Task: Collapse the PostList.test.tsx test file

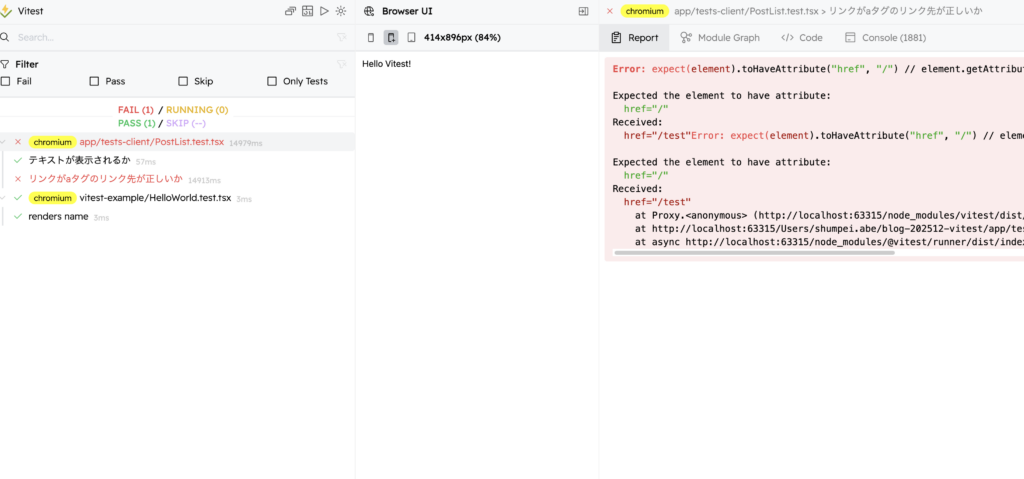Action: [5, 142]
